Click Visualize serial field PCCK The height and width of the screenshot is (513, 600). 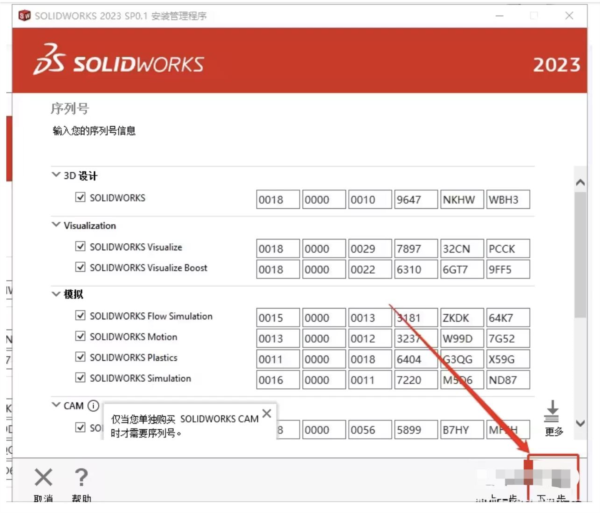click(x=508, y=249)
